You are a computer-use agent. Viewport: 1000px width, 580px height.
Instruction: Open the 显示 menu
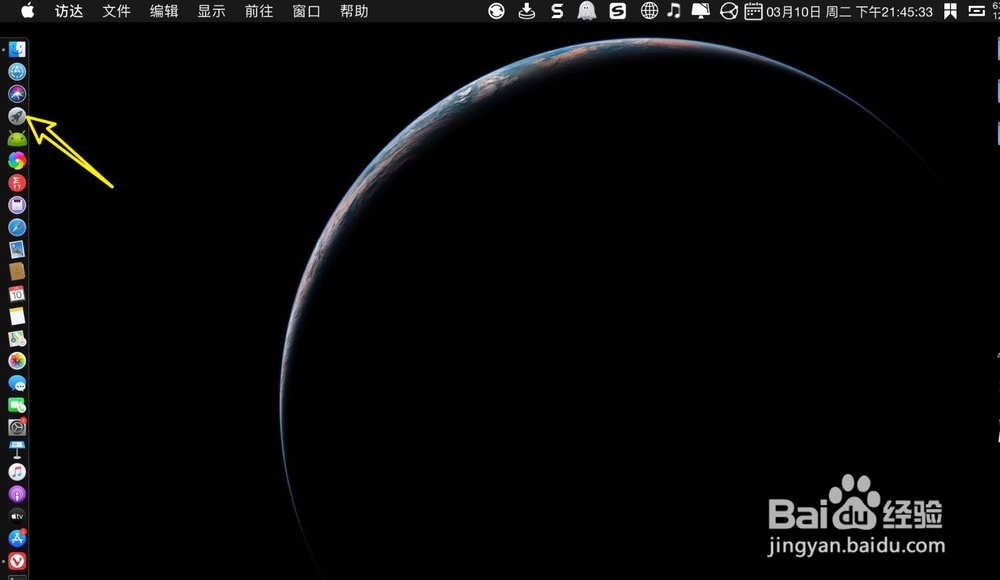coord(211,11)
